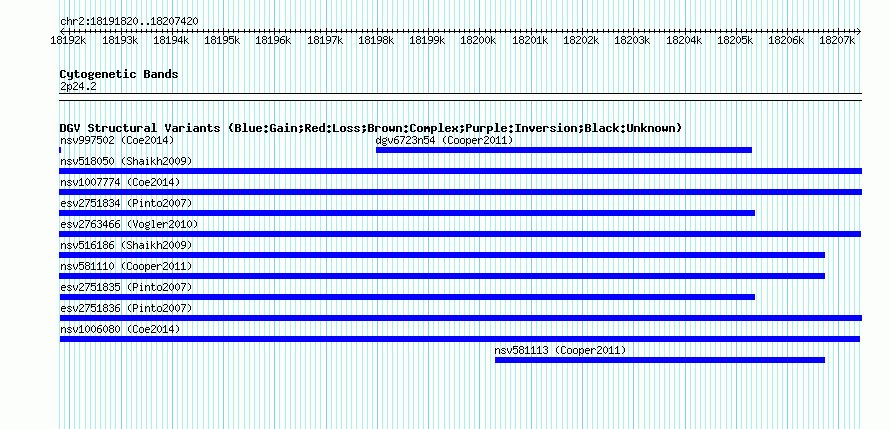Click the 18199k ruler tick label
The height and width of the screenshot is (429, 890).
point(427,40)
